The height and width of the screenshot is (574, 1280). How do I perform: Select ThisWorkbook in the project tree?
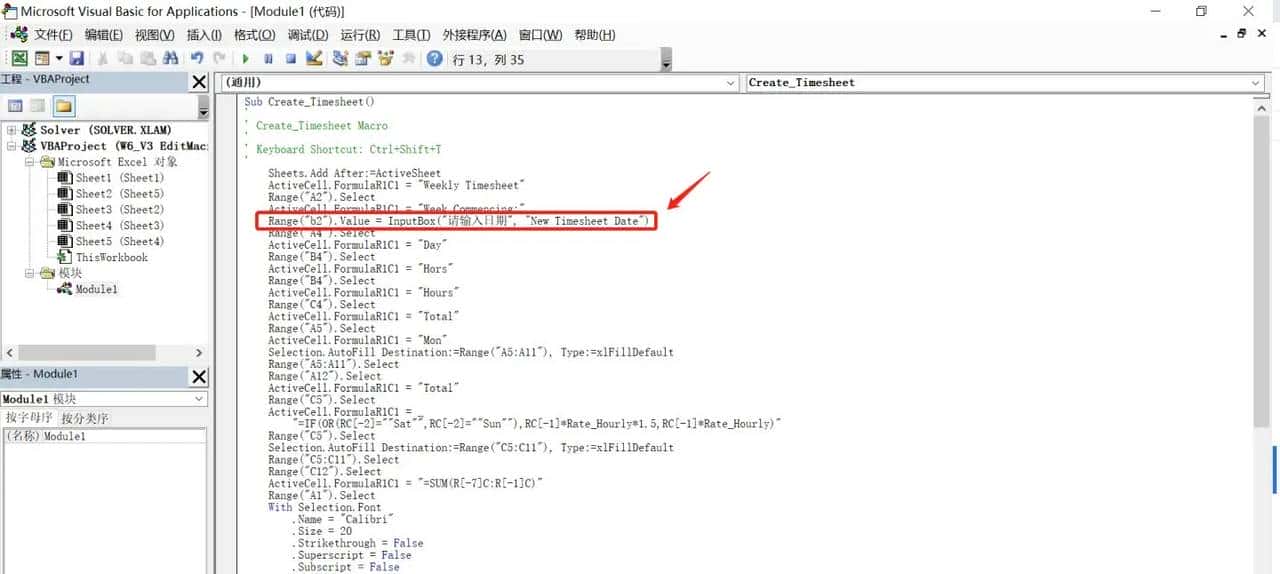point(111,257)
